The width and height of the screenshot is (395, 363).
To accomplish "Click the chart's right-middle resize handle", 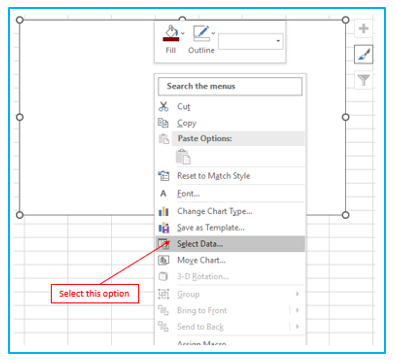I will point(346,117).
